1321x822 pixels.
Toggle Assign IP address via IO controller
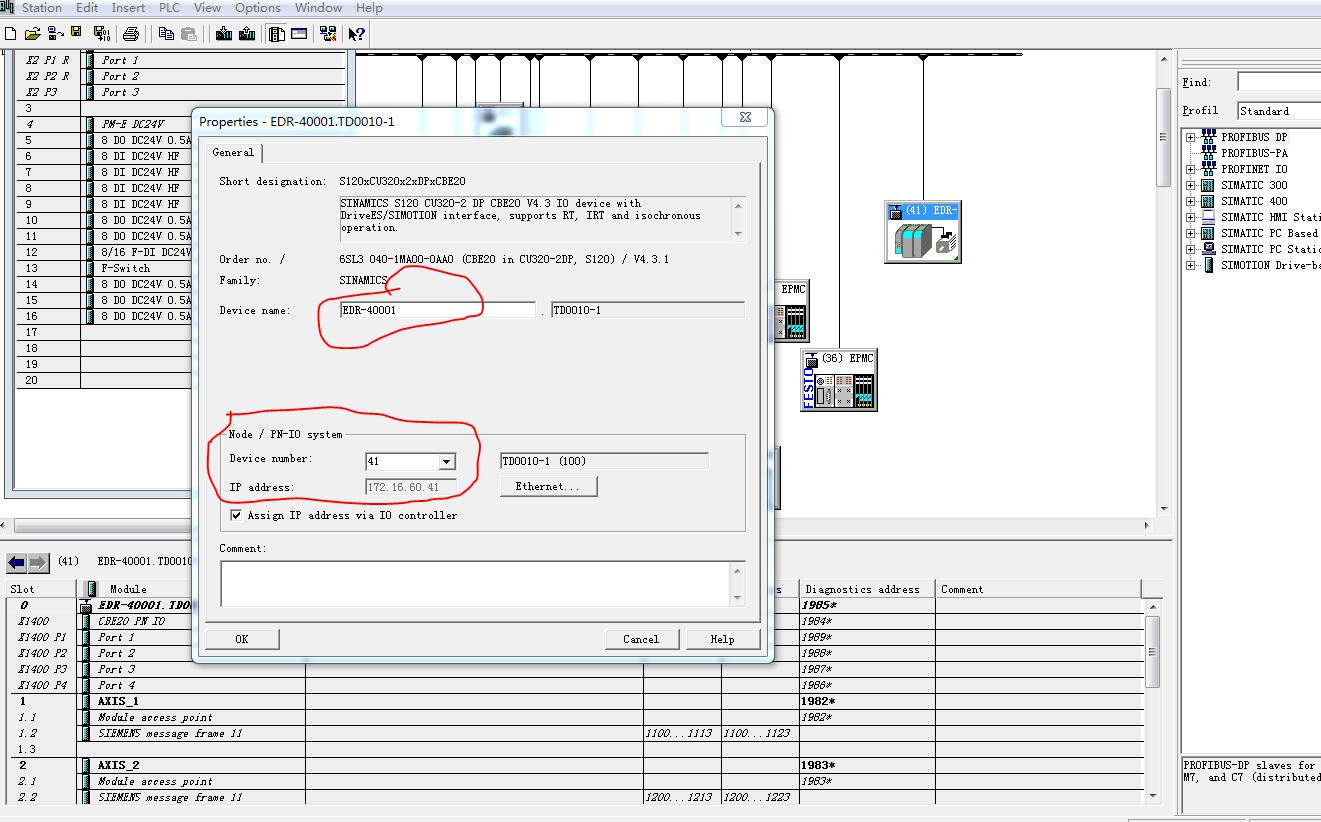[x=236, y=515]
